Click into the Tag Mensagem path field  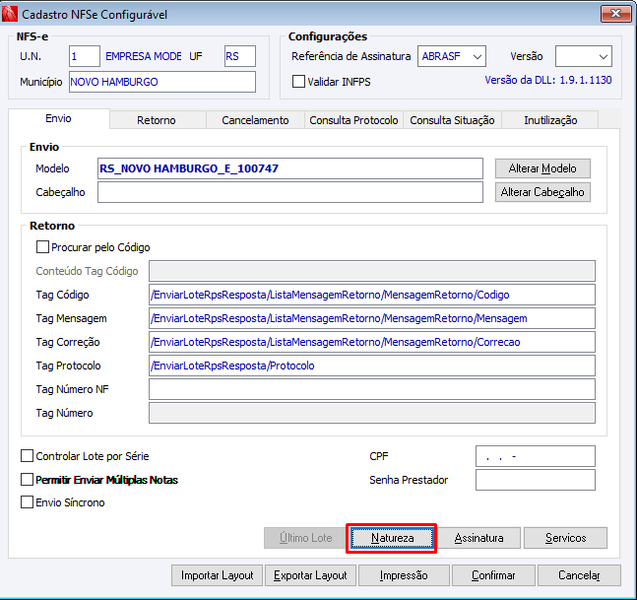(x=372, y=318)
